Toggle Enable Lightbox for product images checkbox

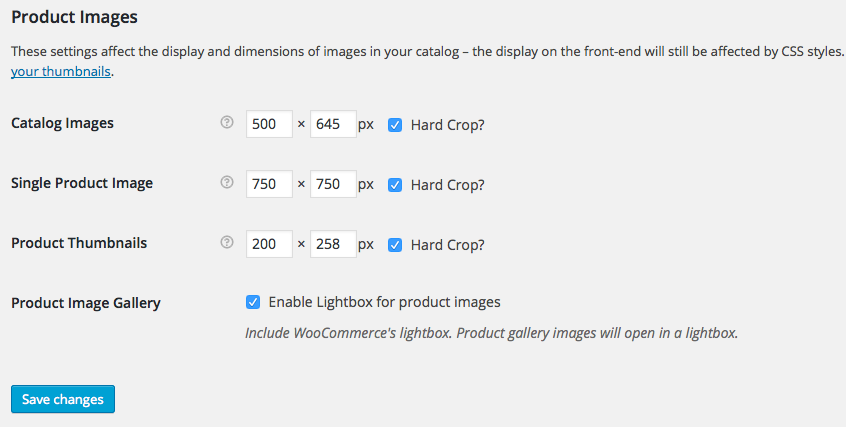(253, 301)
